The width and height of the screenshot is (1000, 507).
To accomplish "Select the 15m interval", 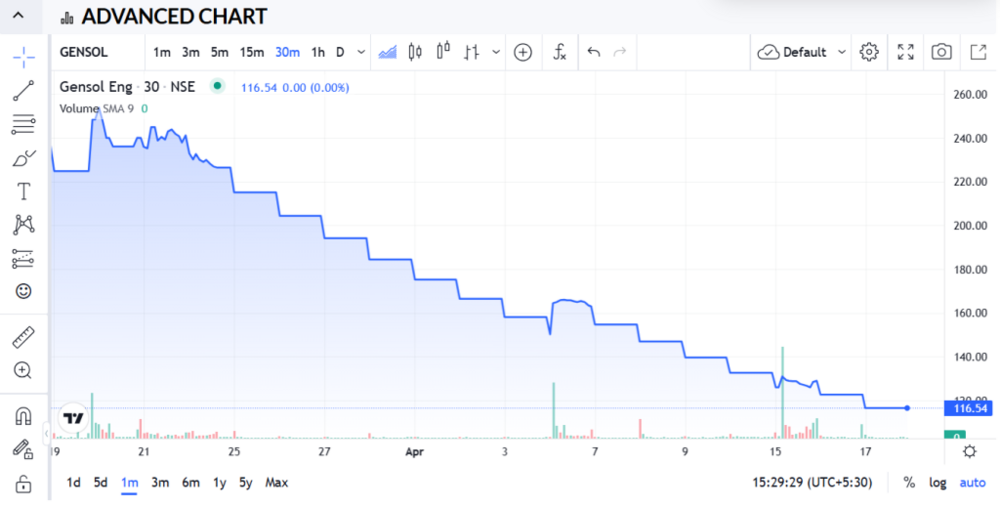I will point(252,52).
